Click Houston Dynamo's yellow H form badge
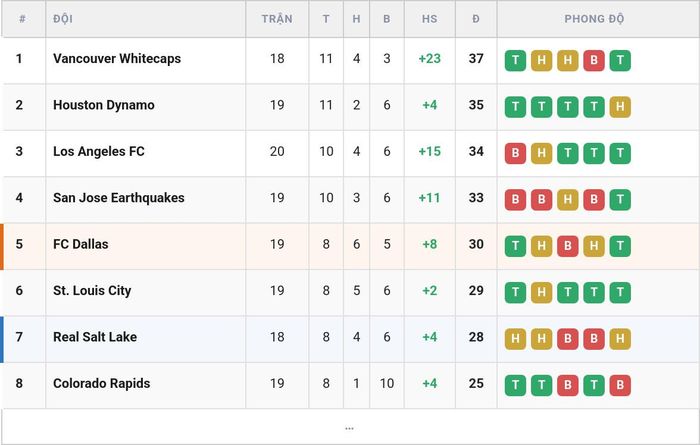The height and width of the screenshot is (445, 700). [x=620, y=107]
